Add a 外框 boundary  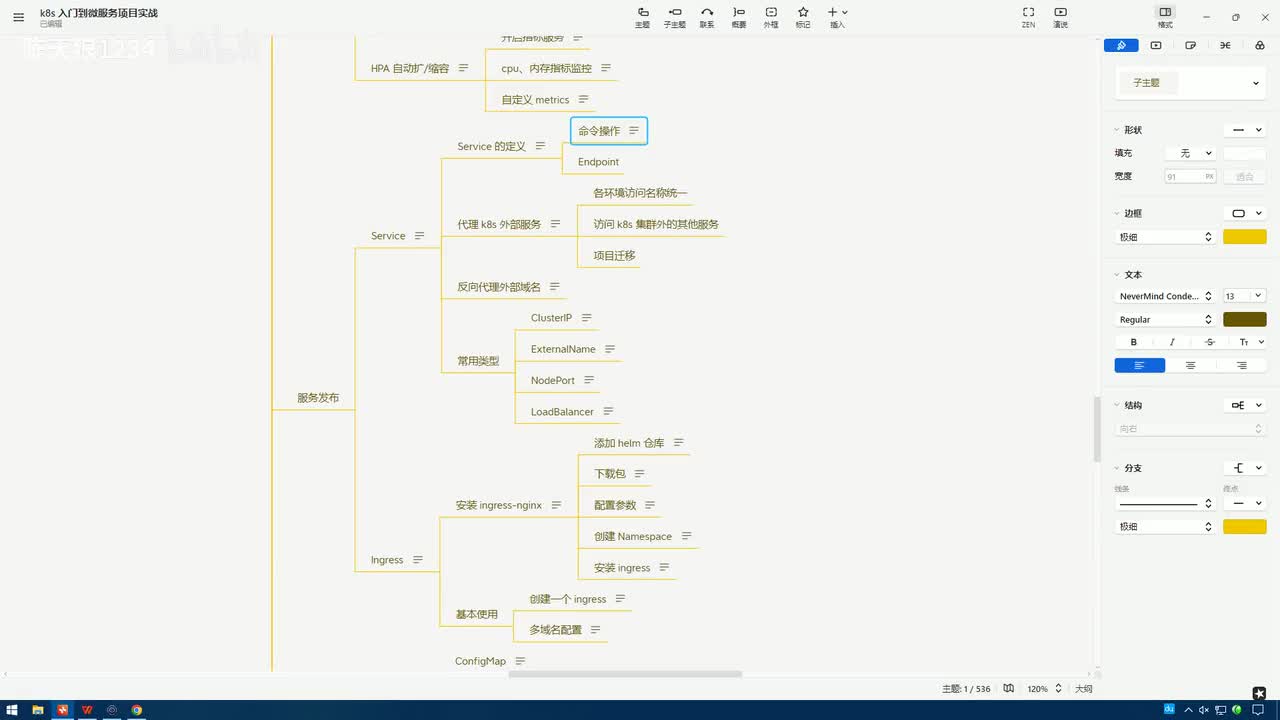771,17
